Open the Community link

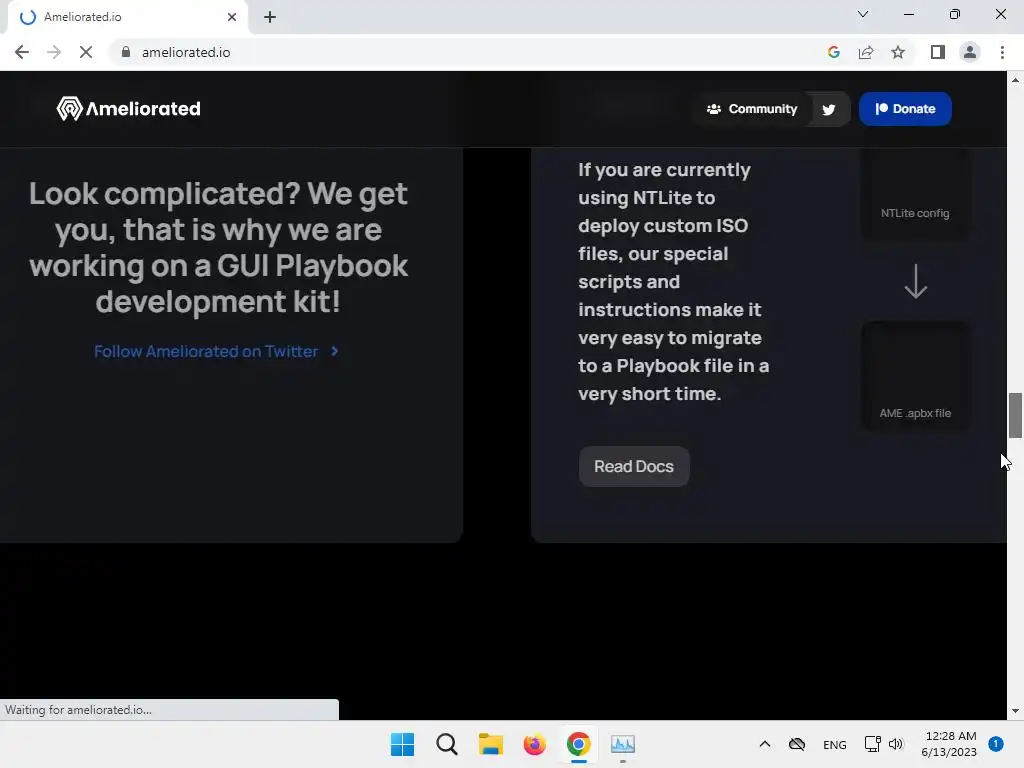click(752, 109)
